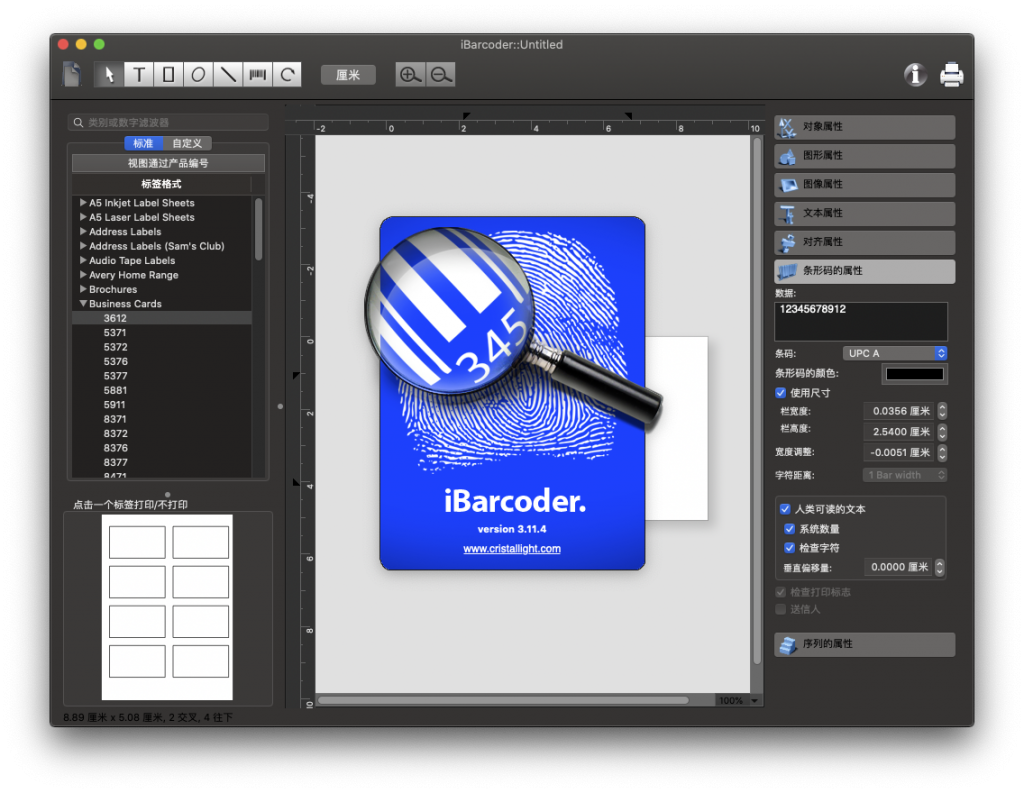Select the Line tool
1024x793 pixels.
click(x=227, y=74)
